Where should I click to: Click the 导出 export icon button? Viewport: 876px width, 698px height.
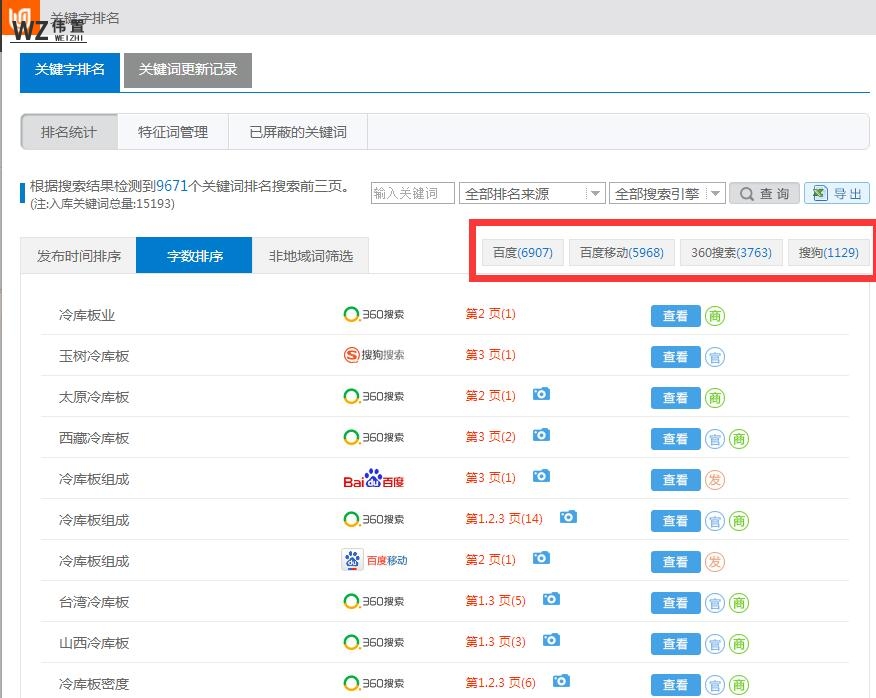pos(838,193)
